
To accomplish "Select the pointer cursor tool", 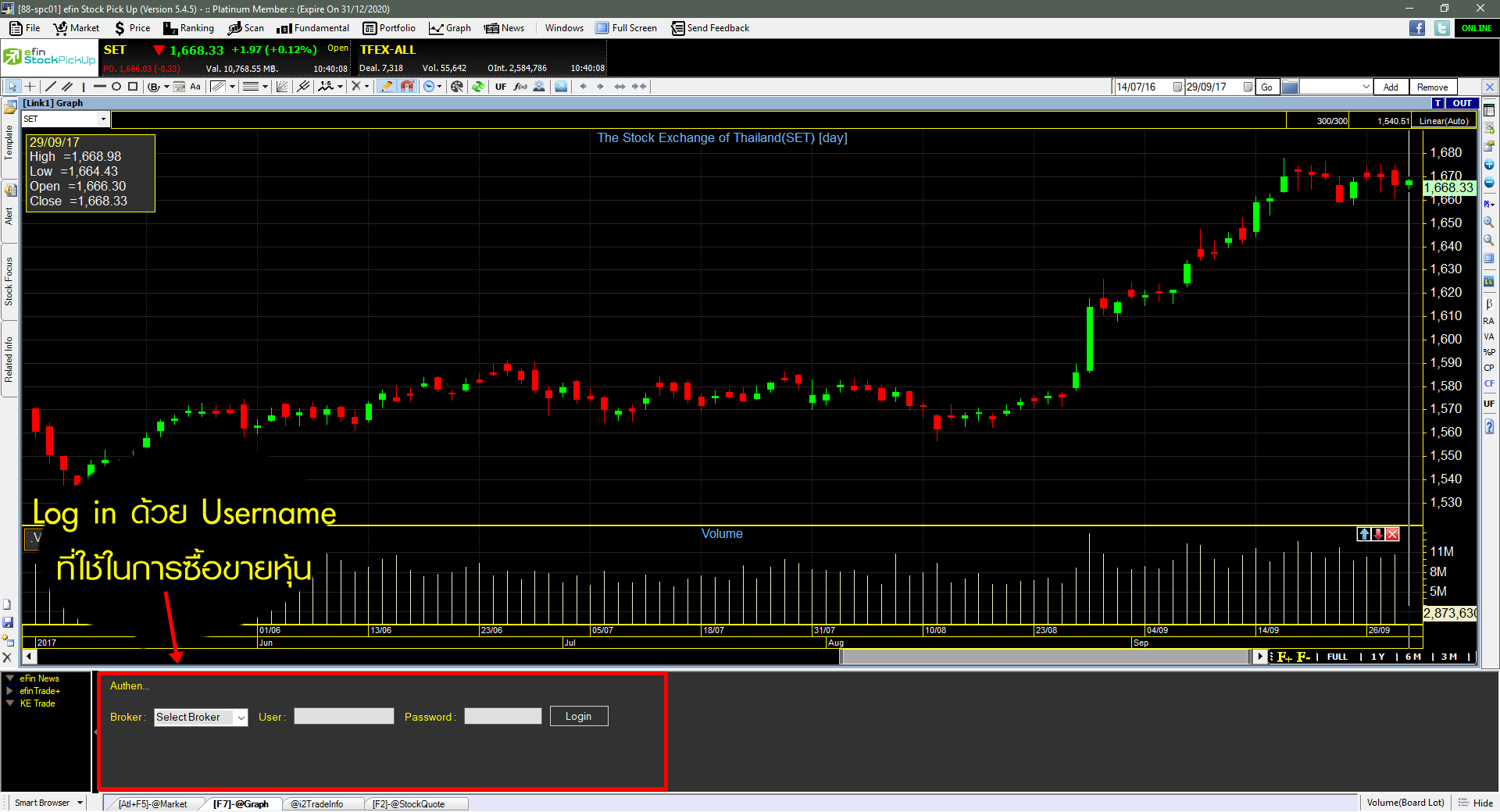I will (12, 87).
